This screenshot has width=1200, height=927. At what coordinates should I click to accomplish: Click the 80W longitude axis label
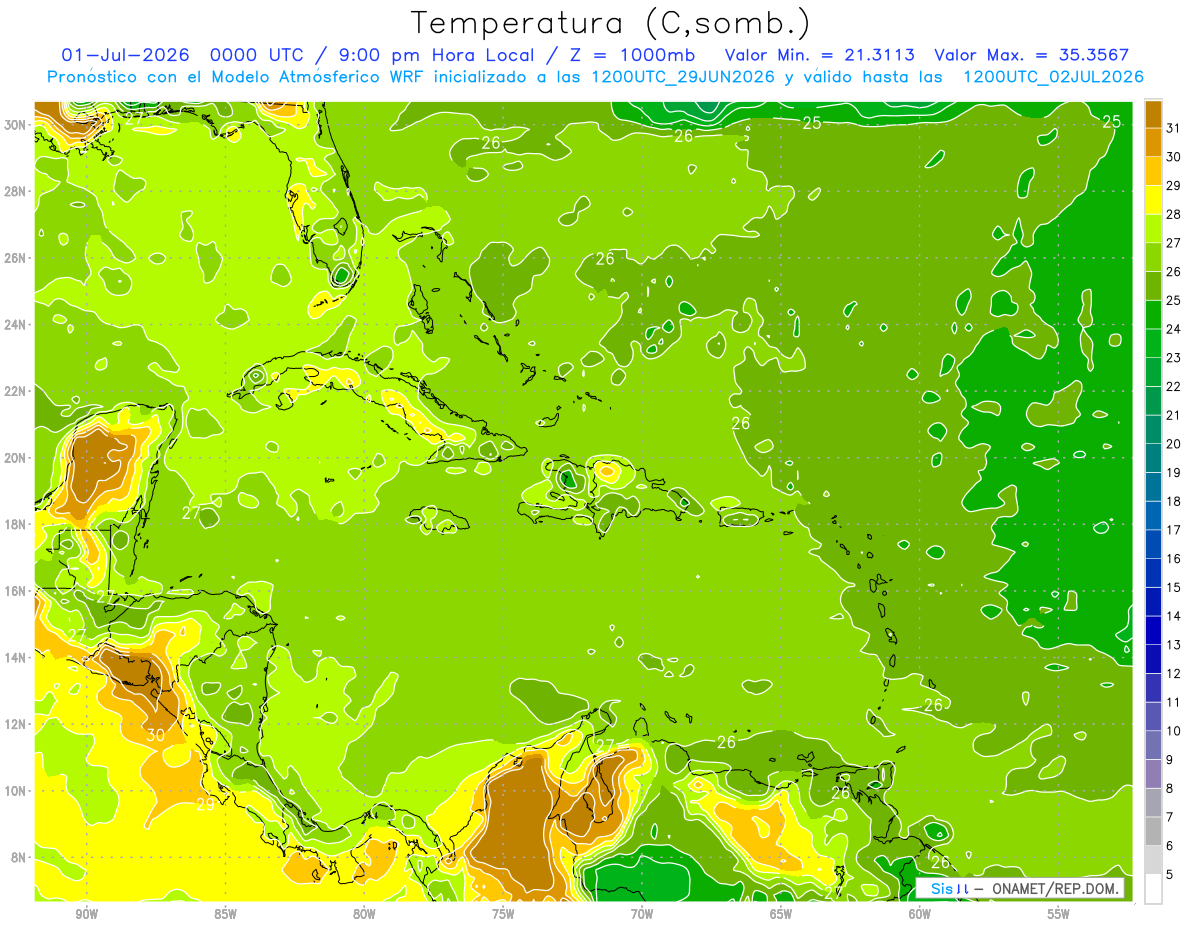pyautogui.click(x=364, y=914)
